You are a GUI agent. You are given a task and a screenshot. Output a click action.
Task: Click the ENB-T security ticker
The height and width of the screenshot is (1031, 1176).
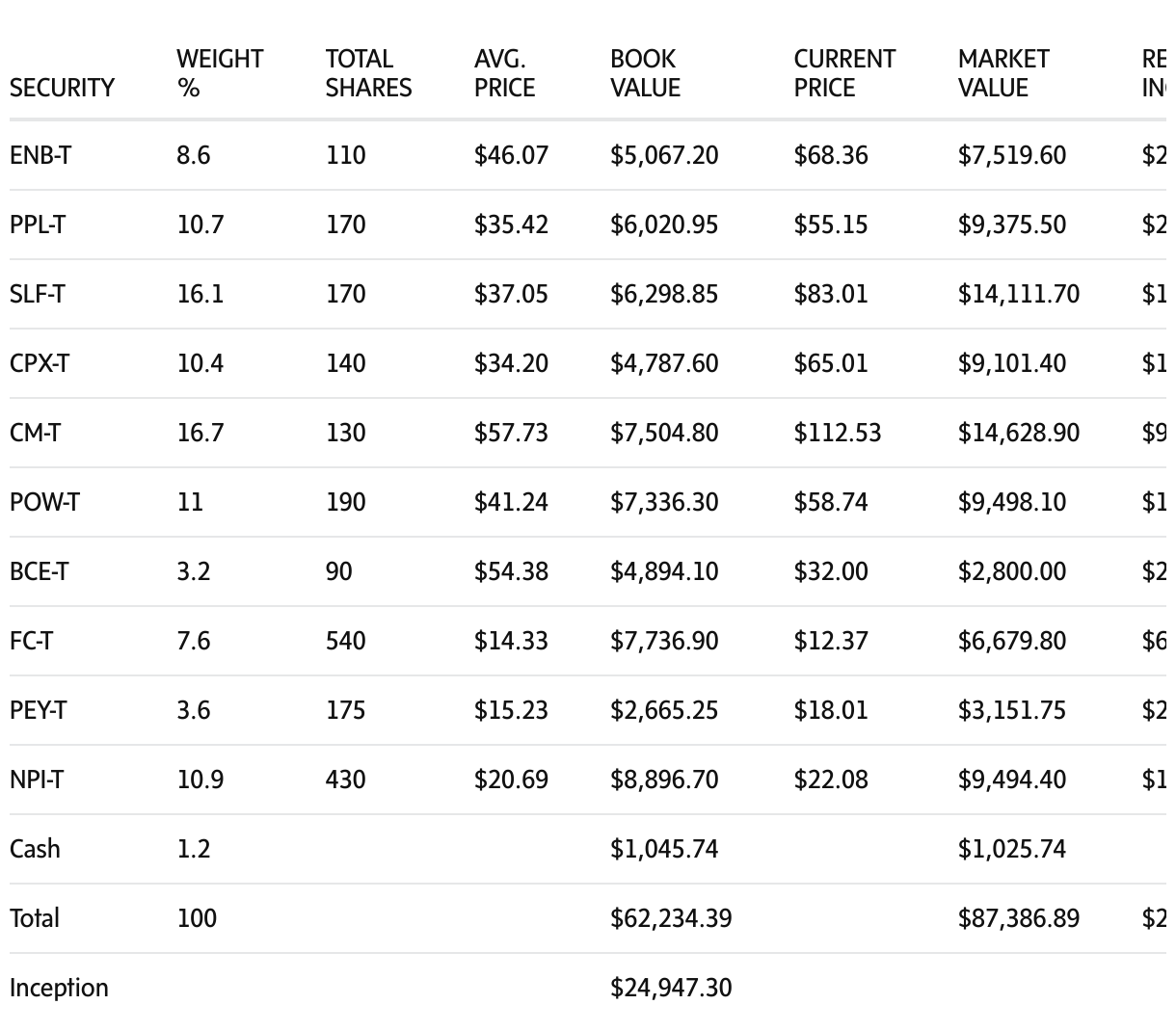coord(40,155)
